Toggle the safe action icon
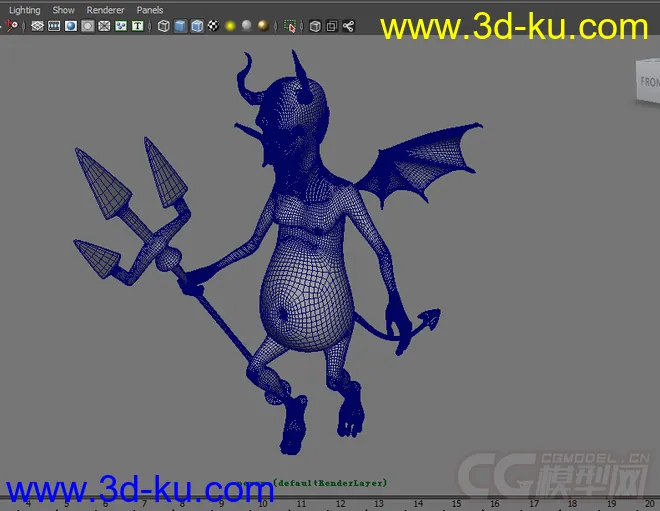The image size is (660, 511). (x=121, y=26)
